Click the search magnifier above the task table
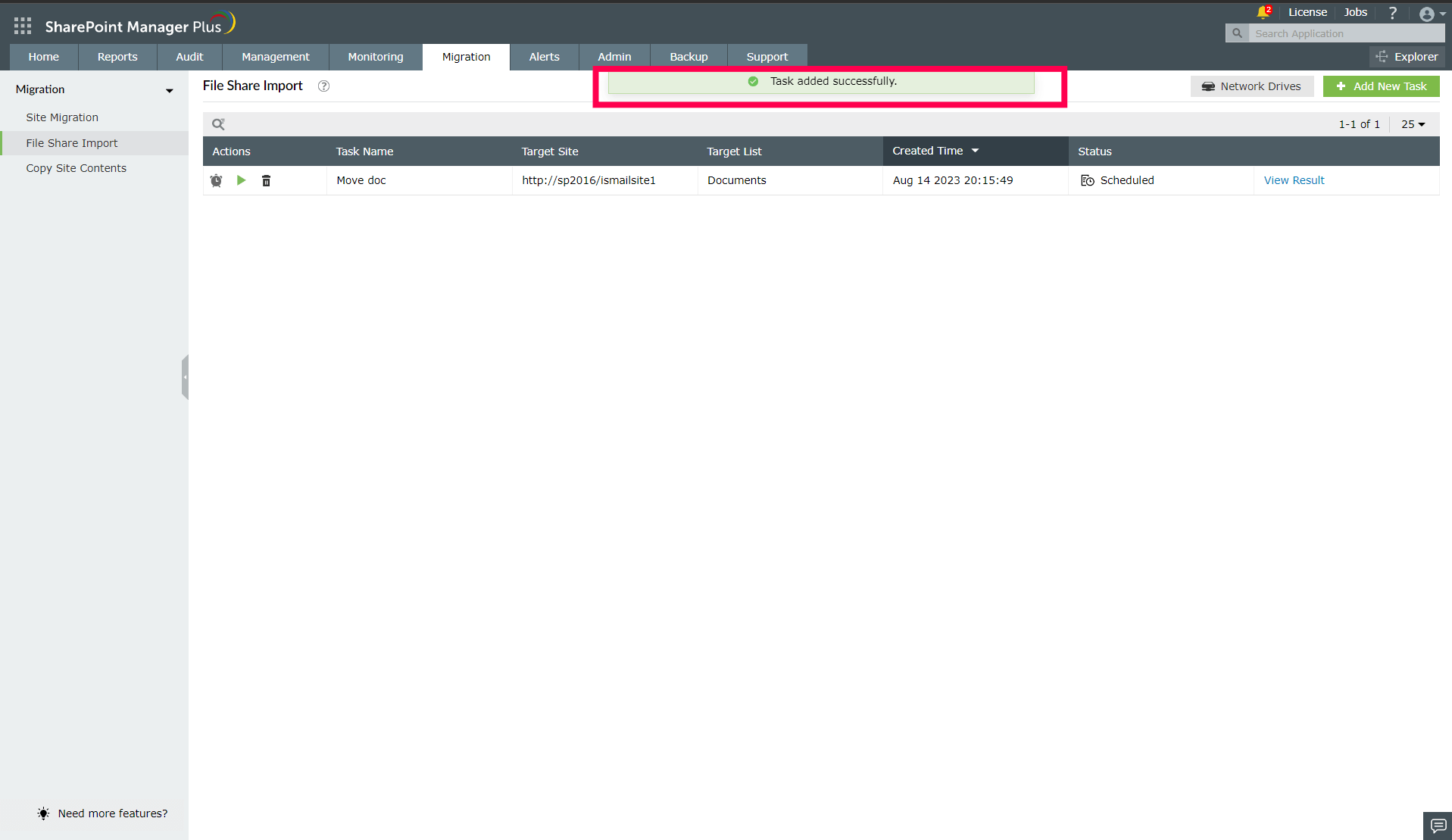Screen dimensions: 1452x840 [x=219, y=123]
